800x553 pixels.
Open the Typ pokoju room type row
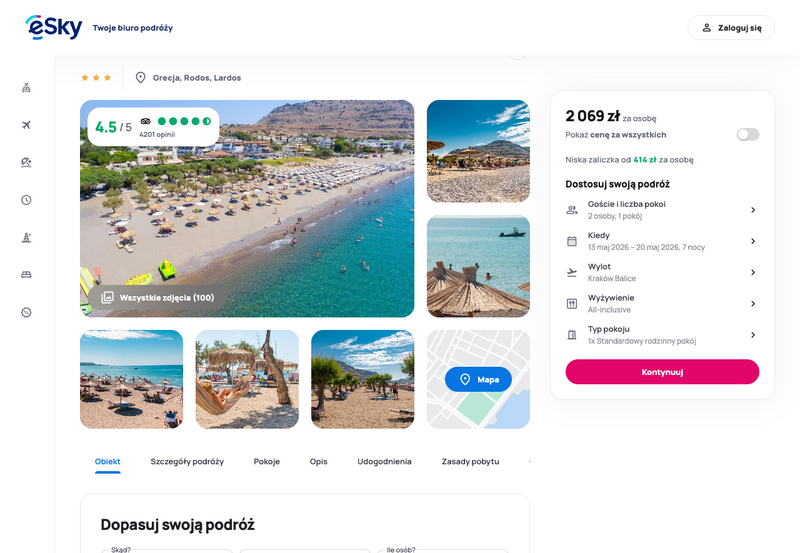click(x=662, y=335)
